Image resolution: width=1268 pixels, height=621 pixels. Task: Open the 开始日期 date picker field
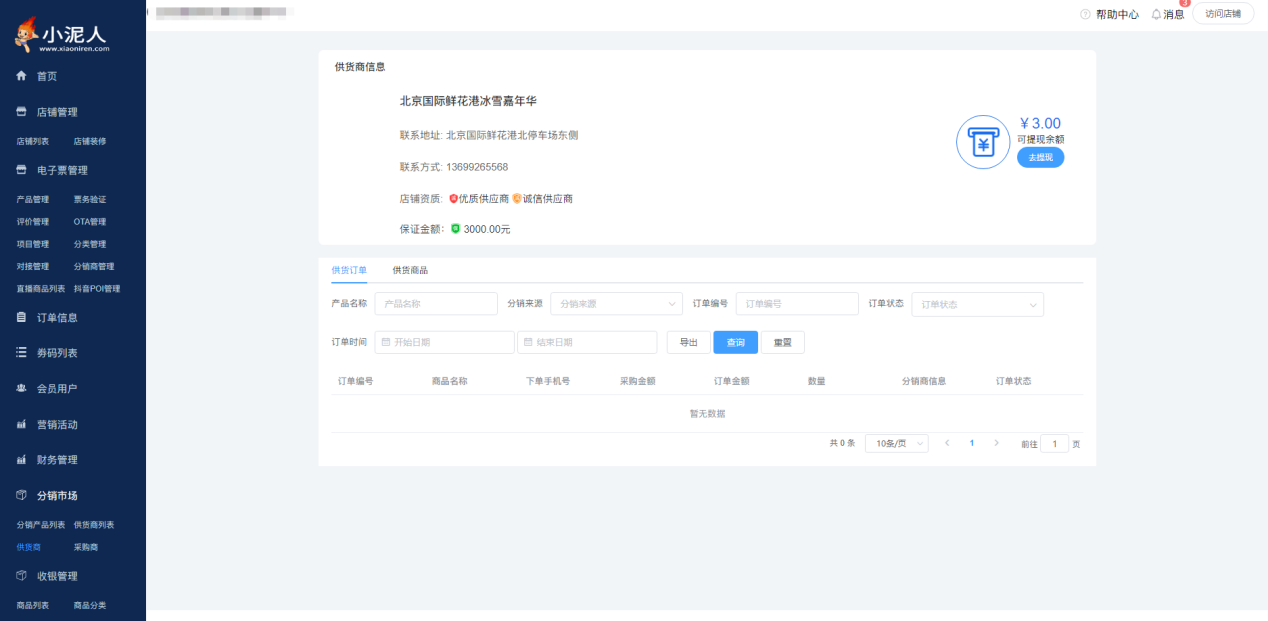tap(444, 342)
